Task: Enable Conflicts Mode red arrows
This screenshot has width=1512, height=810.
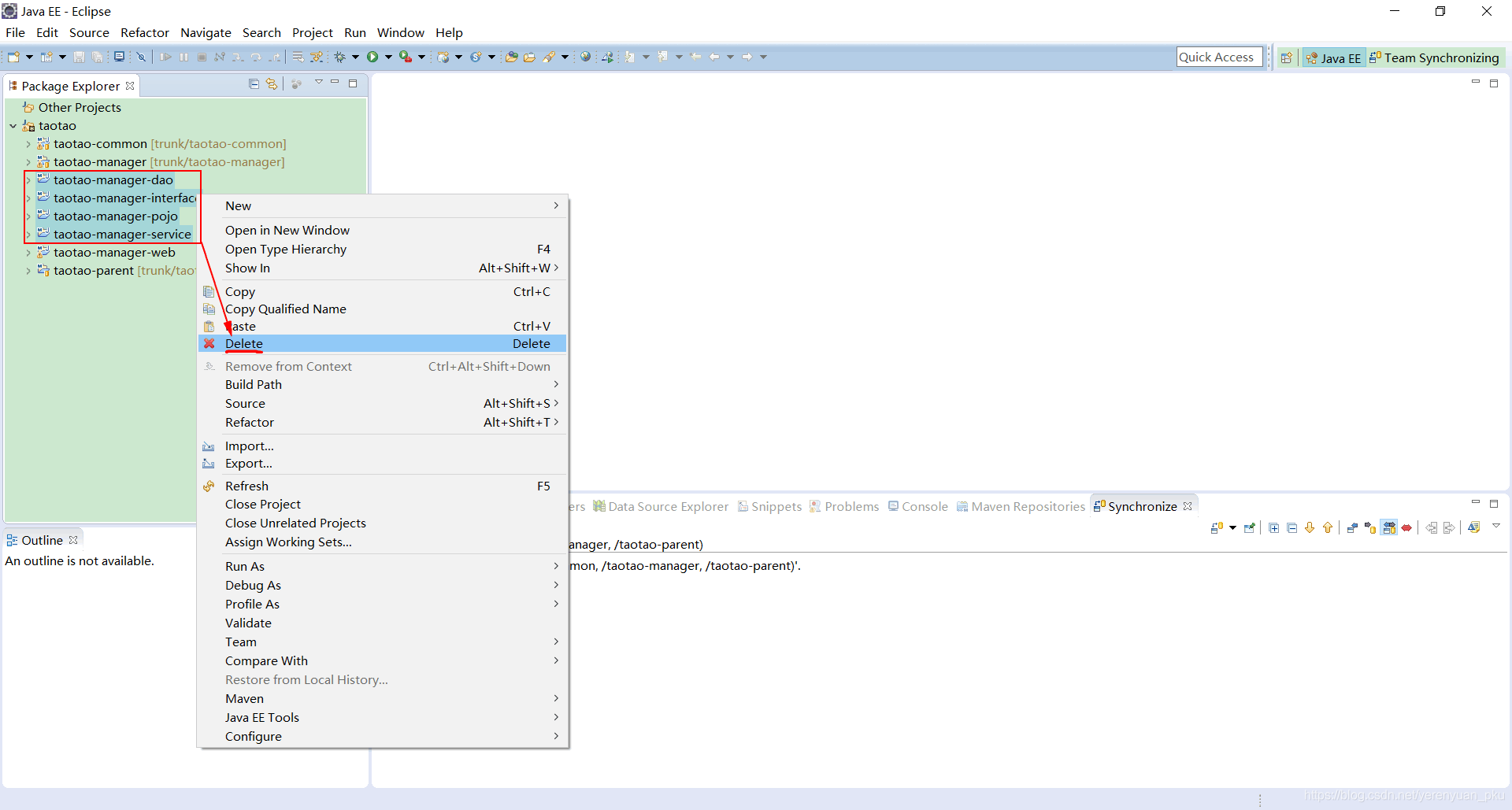Action: [1406, 527]
